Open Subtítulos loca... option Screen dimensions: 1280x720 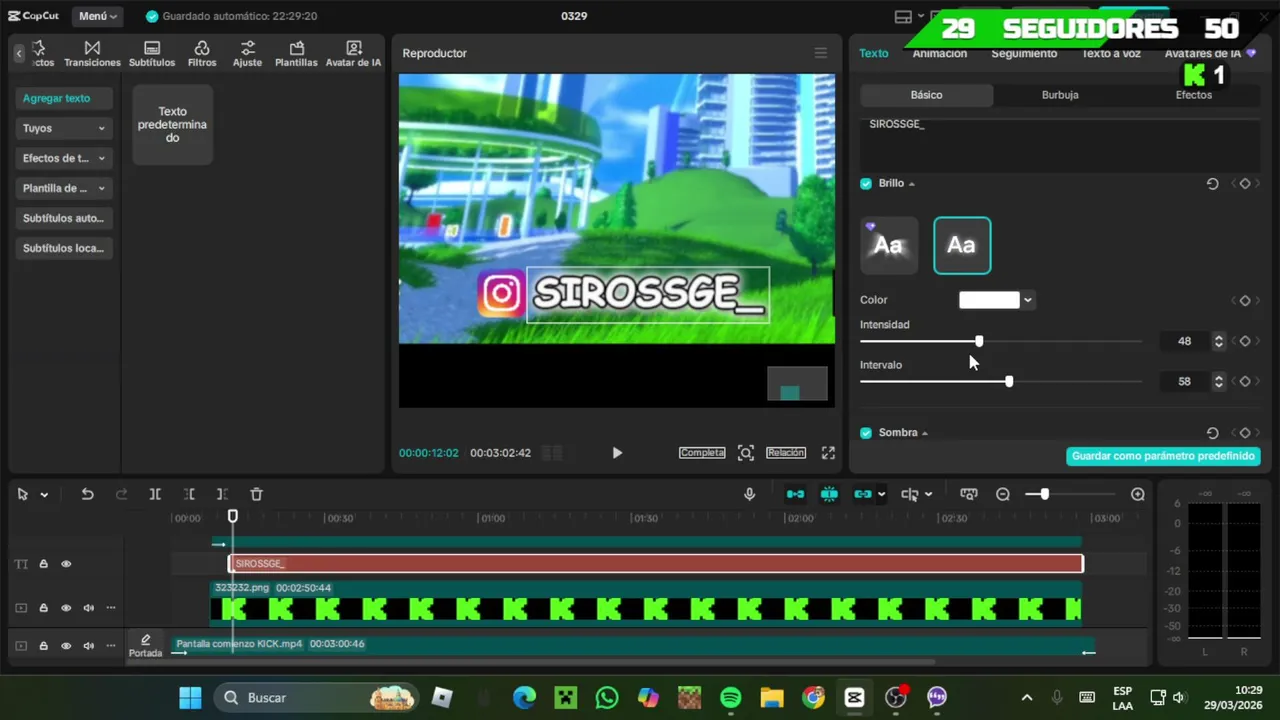(x=64, y=248)
